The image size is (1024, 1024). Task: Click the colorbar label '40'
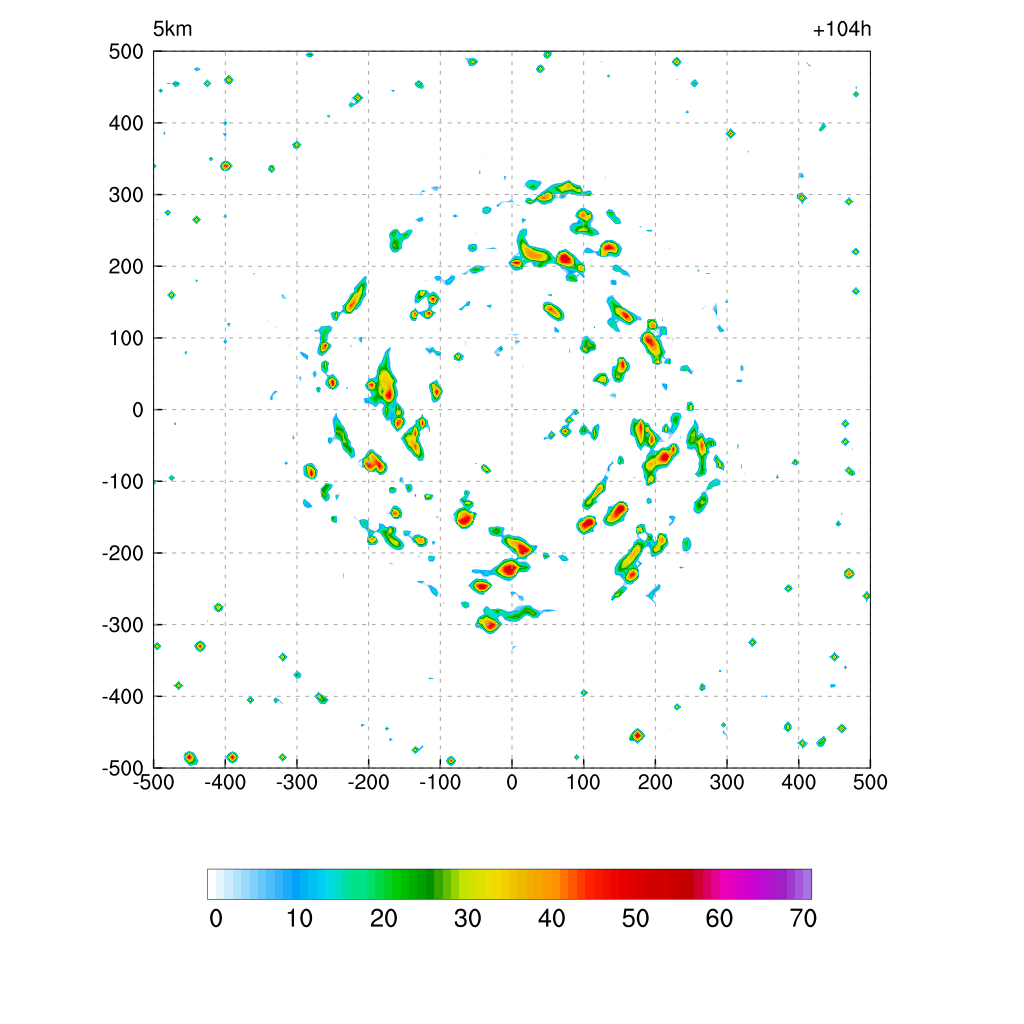coord(551,919)
